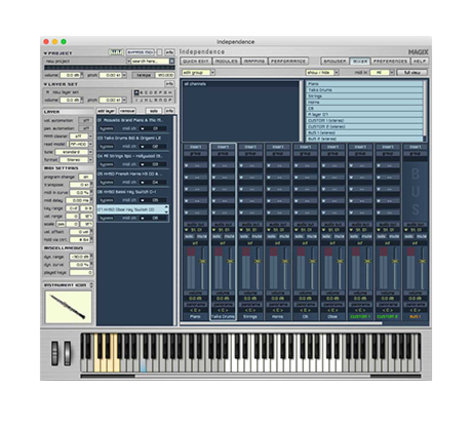Switch to the Quick Edit tab
The image size is (472, 427).
[x=196, y=61]
